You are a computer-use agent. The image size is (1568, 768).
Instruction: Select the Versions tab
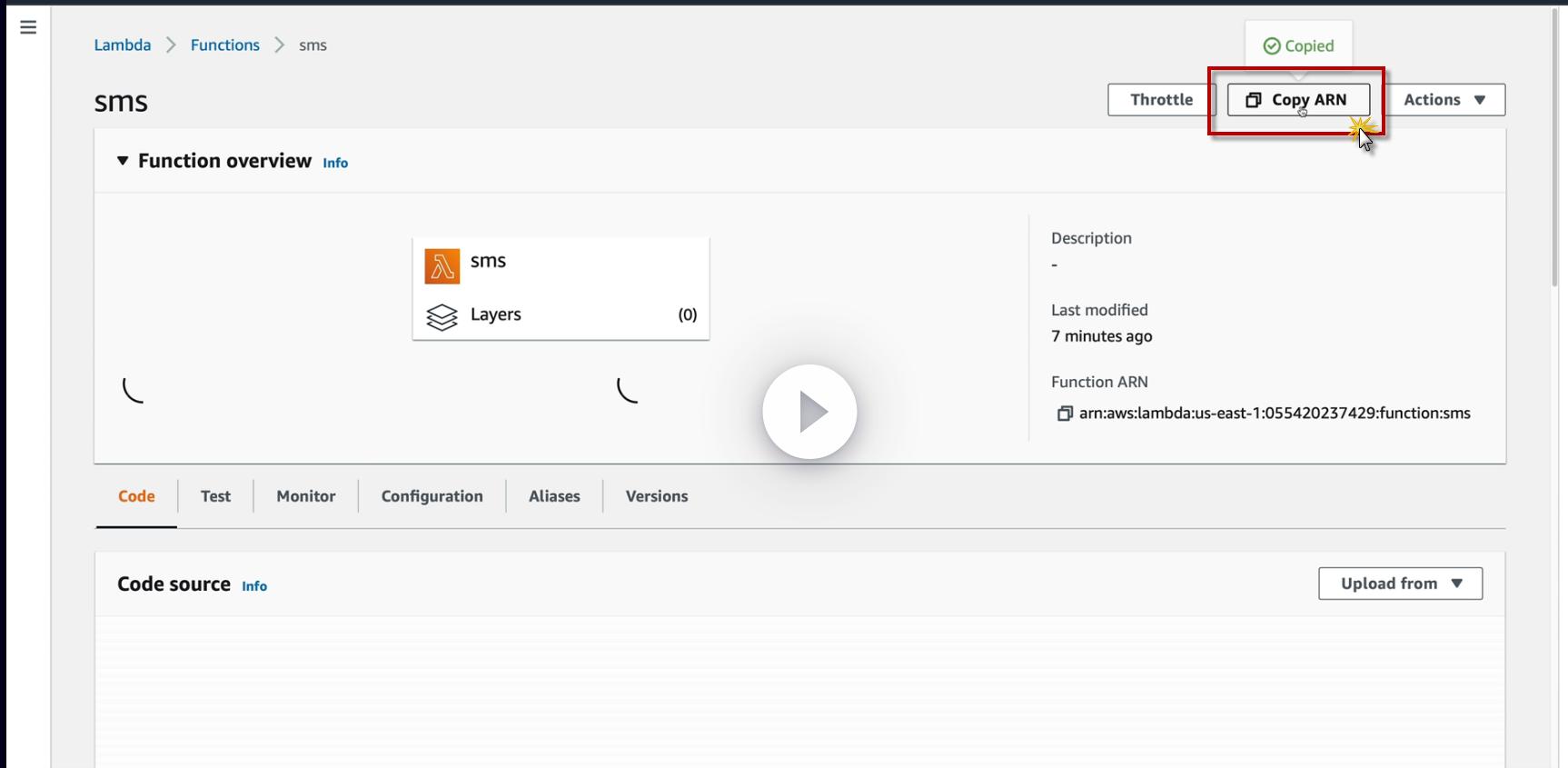[657, 496]
